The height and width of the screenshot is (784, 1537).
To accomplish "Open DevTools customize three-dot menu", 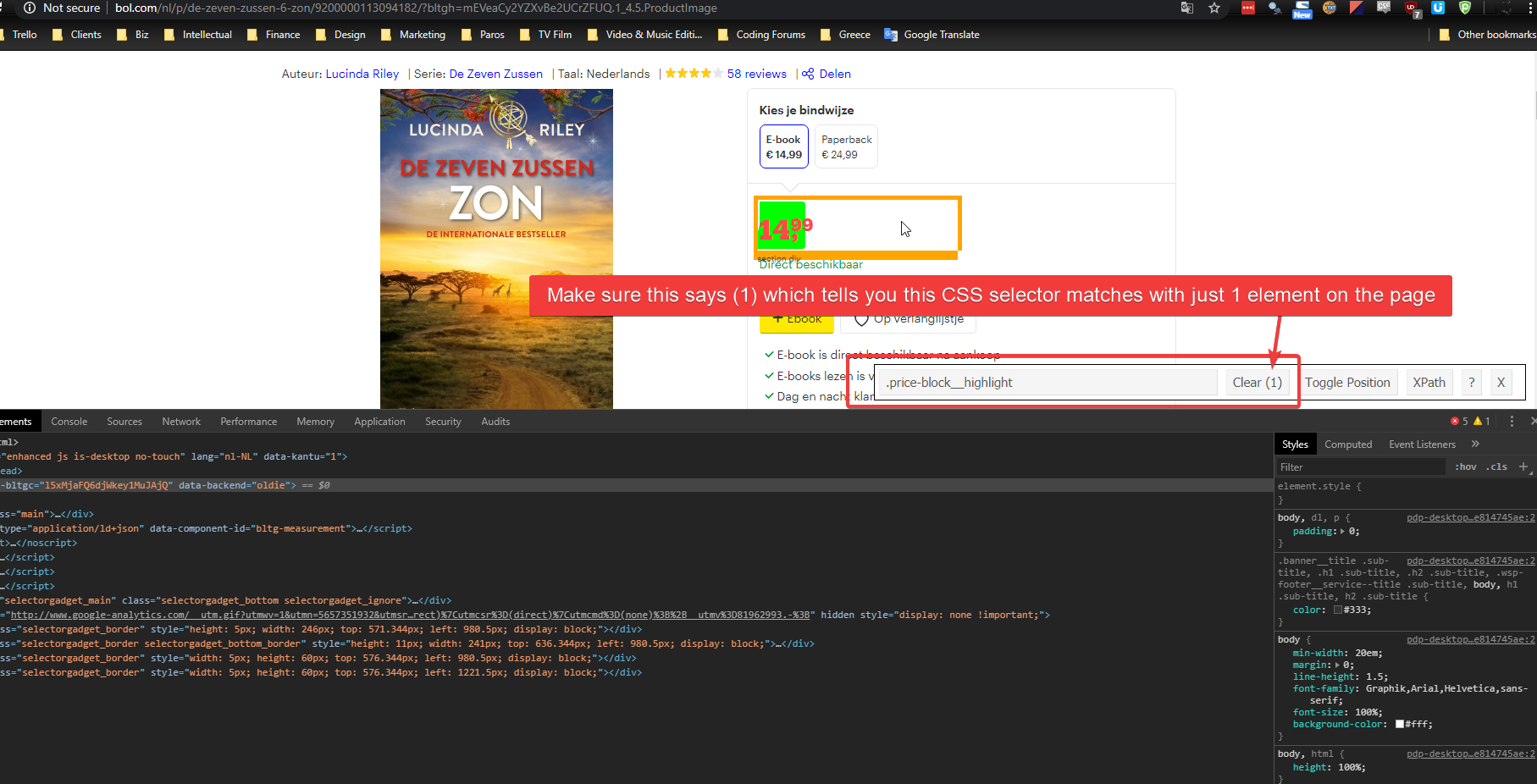I will (x=1512, y=421).
